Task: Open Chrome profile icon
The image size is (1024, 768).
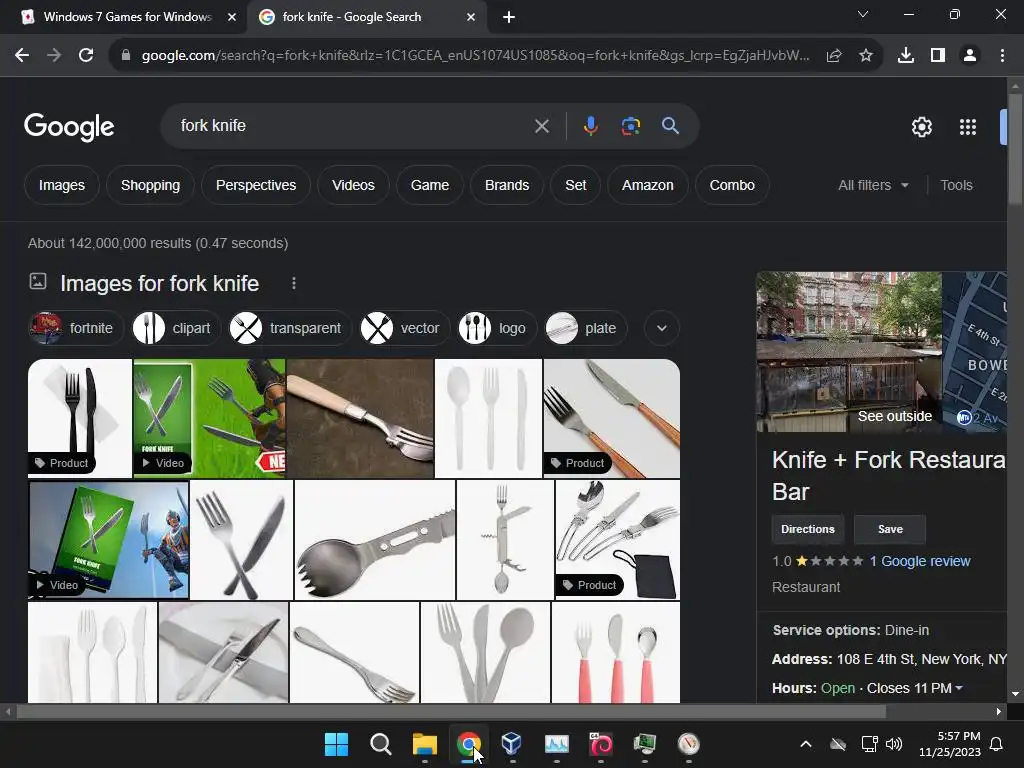Action: pyautogui.click(x=970, y=56)
